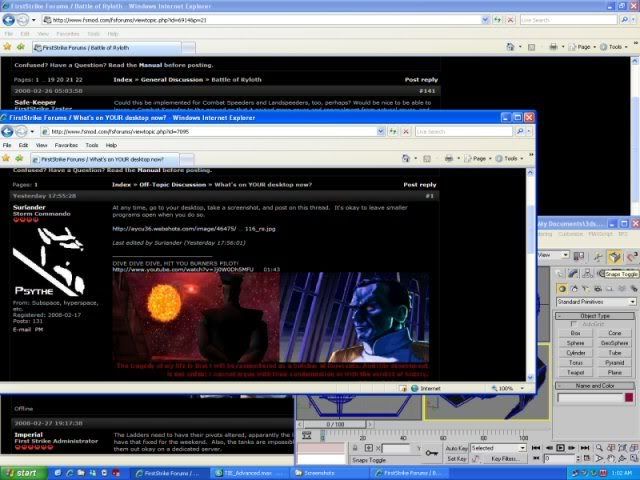The height and width of the screenshot is (480, 640).
Task: Open Favorites Center star in front IE
Action: click(6, 158)
